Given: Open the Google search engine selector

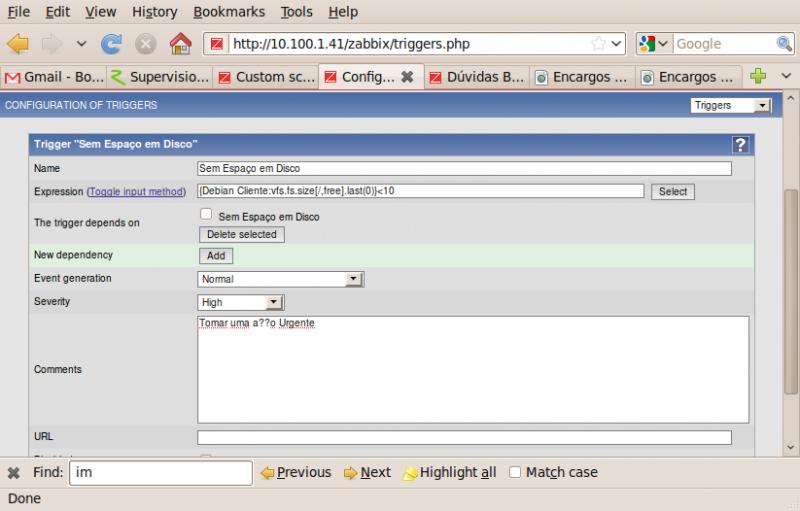Looking at the screenshot, I should point(654,44).
